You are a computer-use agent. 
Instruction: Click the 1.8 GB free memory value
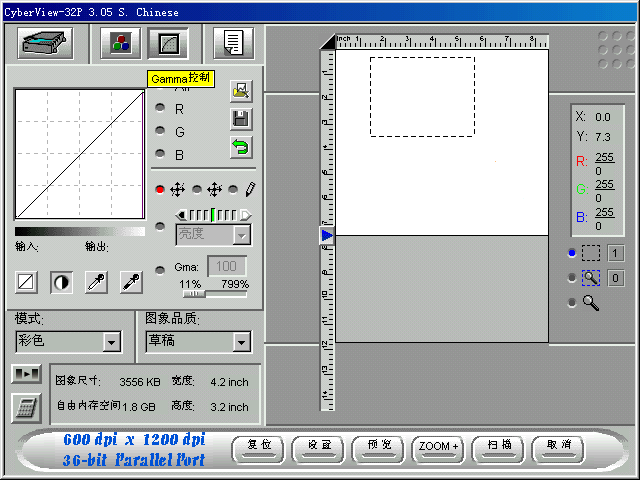[x=139, y=407]
